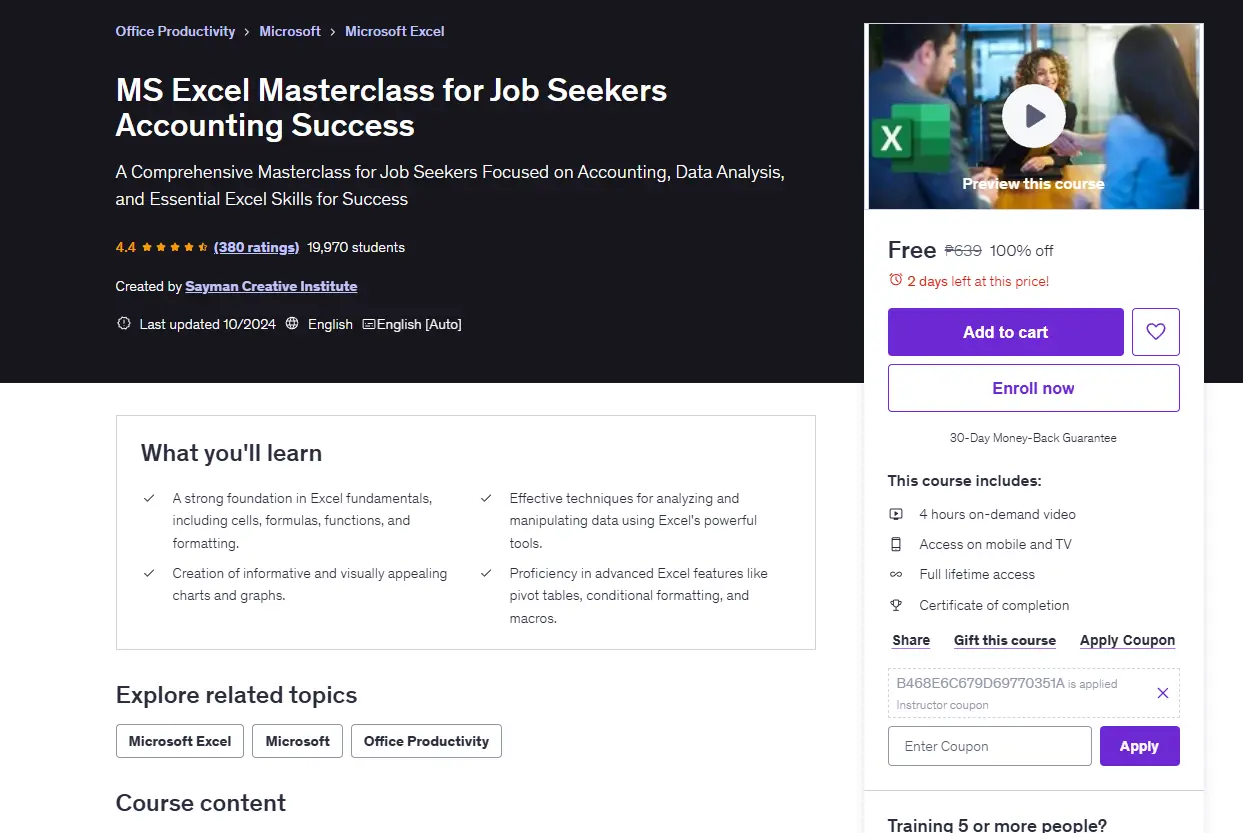Play the course preview video
Screen dimensions: 1243x833
click(x=1034, y=116)
